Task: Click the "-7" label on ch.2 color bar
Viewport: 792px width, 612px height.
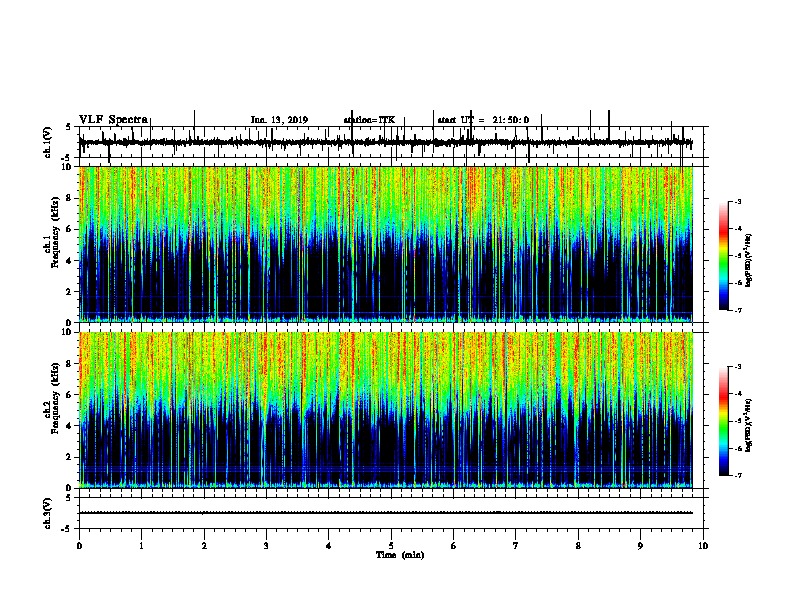Action: 737,476
